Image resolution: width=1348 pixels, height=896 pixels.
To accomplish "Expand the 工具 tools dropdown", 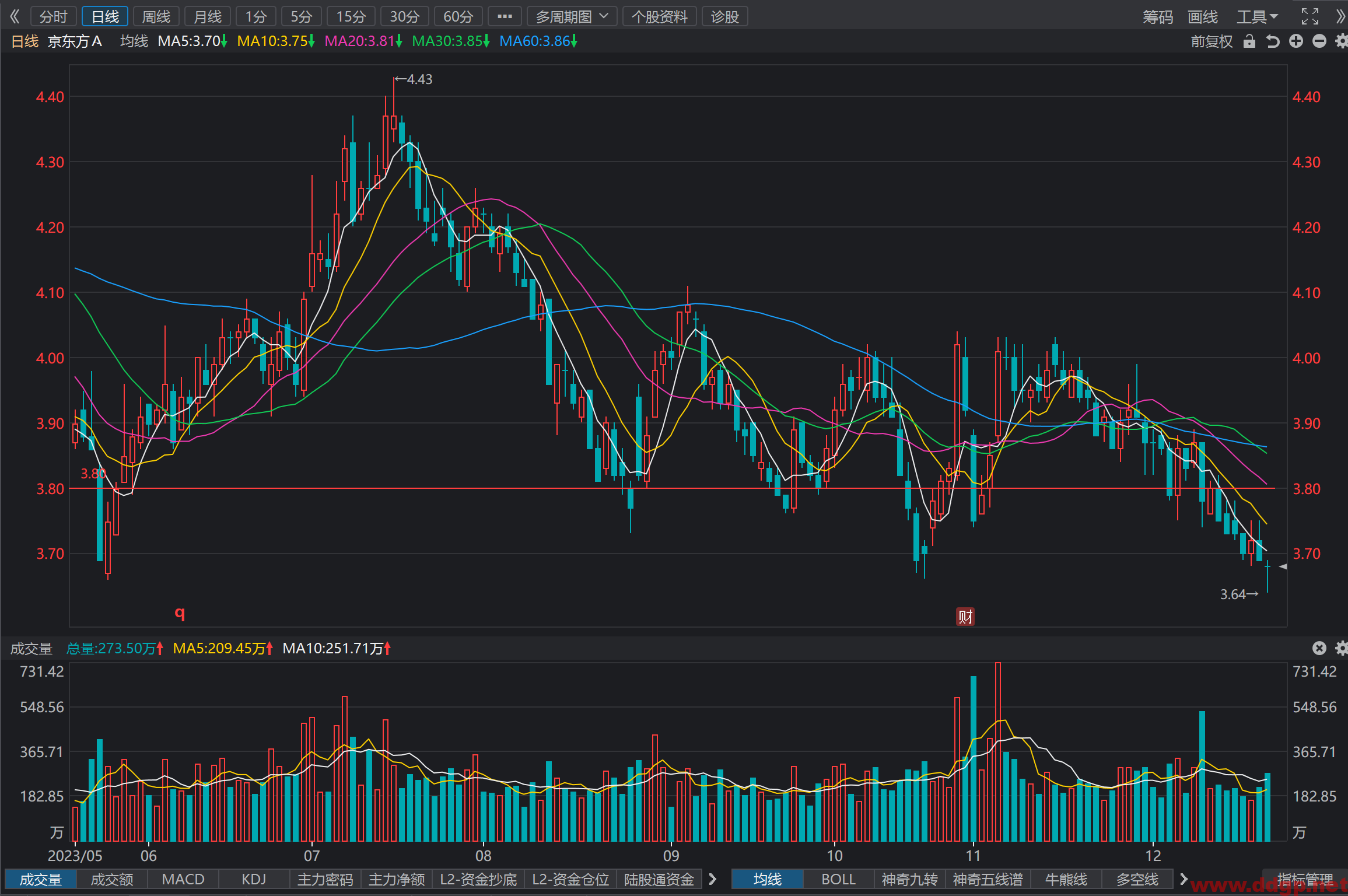I will tap(1257, 16).
